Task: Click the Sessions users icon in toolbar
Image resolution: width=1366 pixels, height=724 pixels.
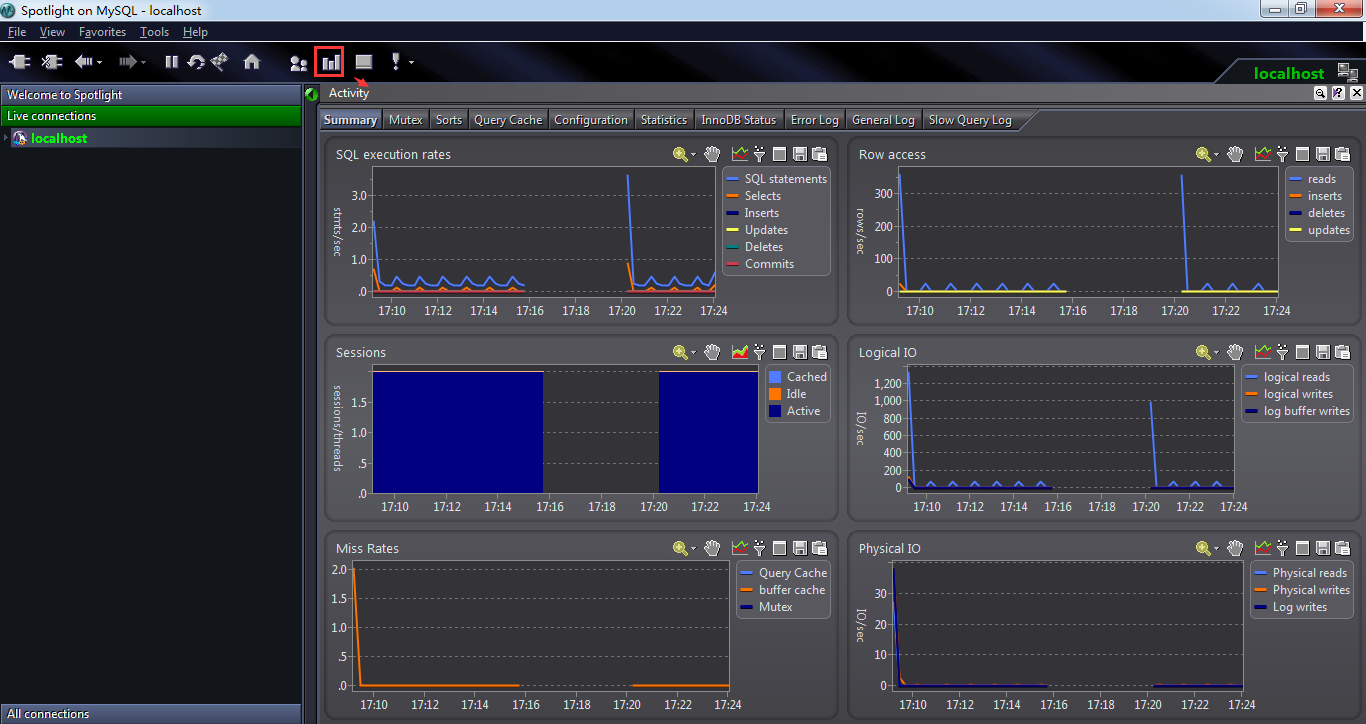Action: (x=298, y=63)
